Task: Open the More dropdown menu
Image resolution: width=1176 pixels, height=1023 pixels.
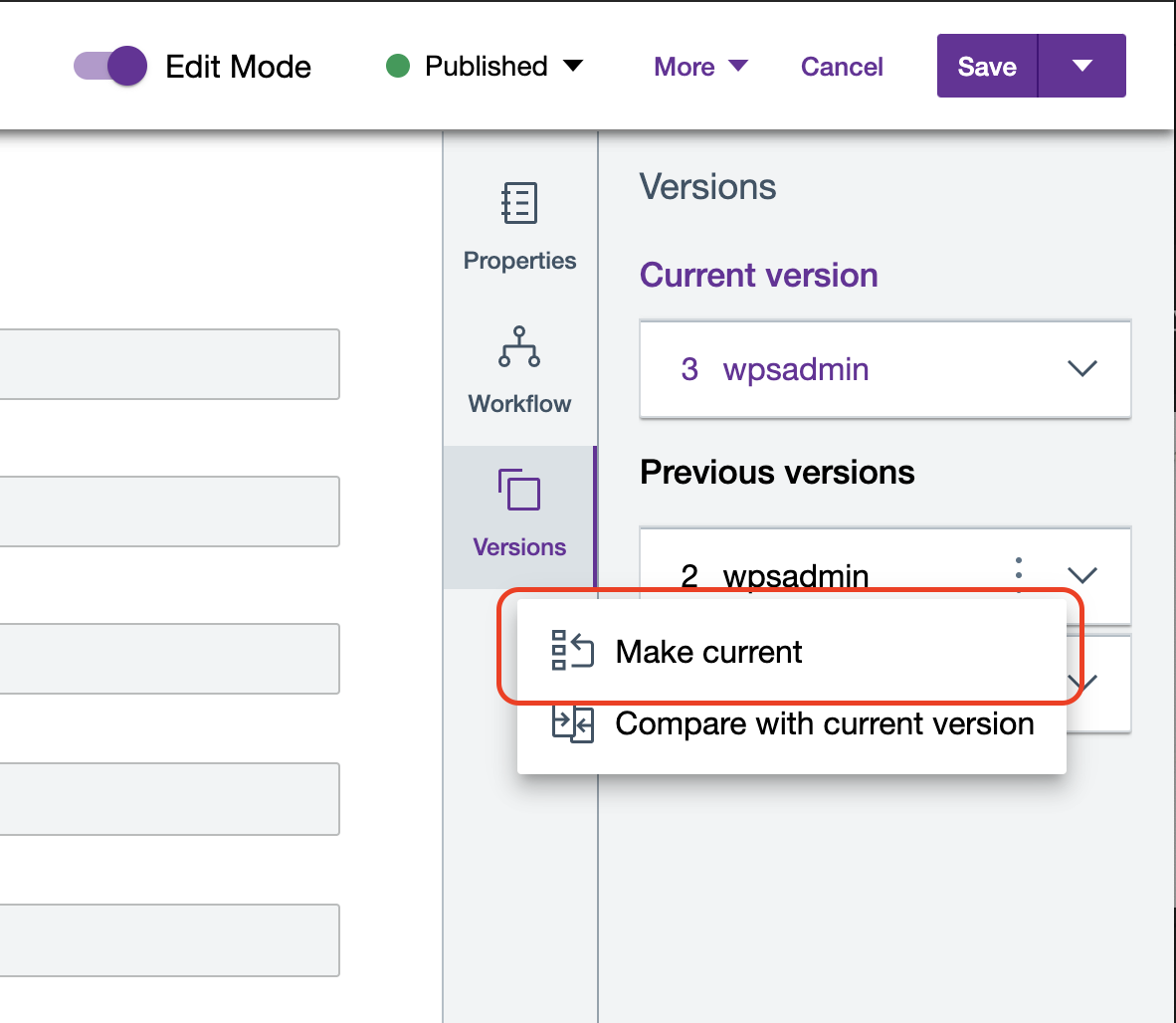Action: [700, 67]
